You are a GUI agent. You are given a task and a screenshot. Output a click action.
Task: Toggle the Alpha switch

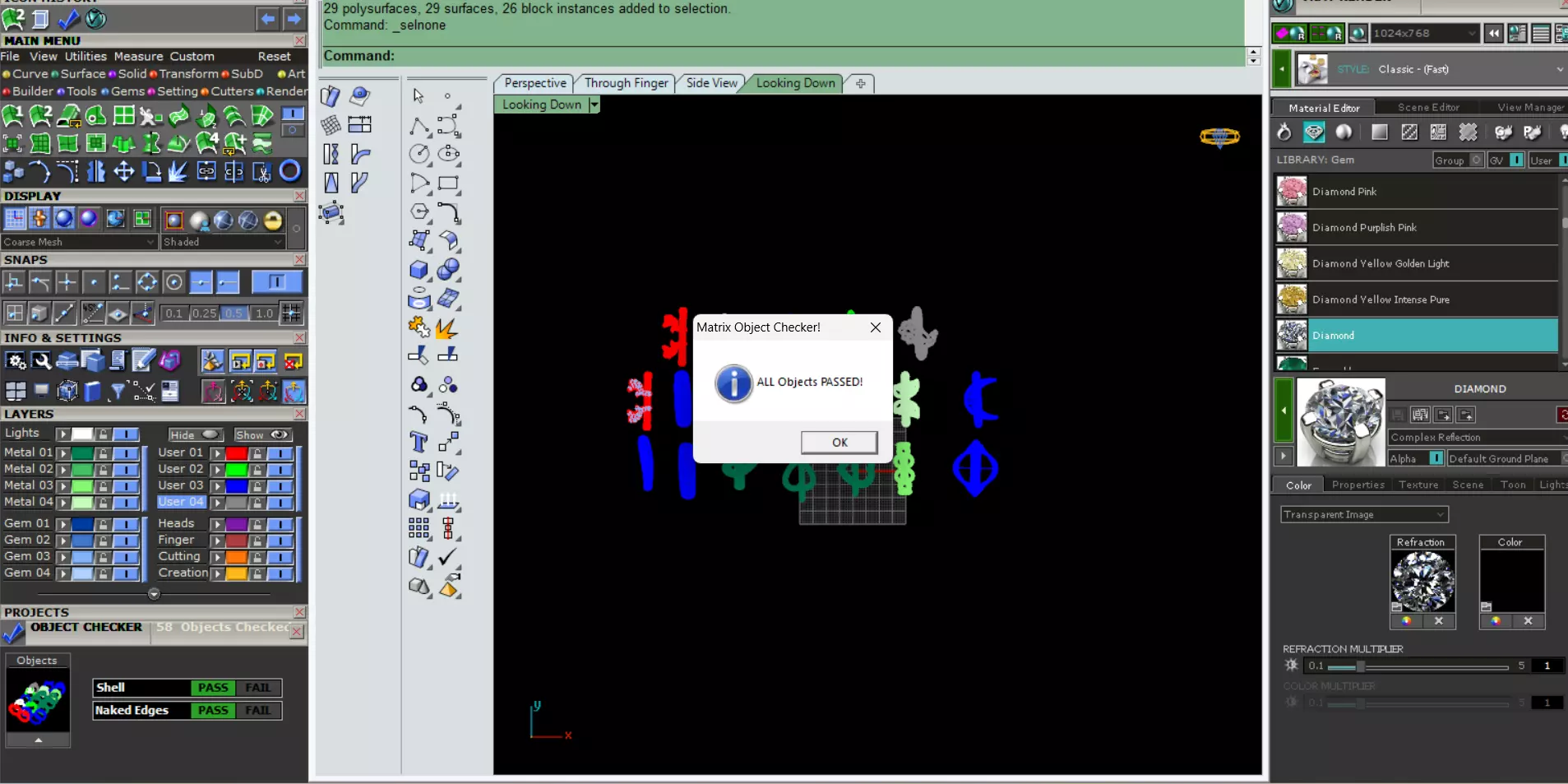point(1436,459)
